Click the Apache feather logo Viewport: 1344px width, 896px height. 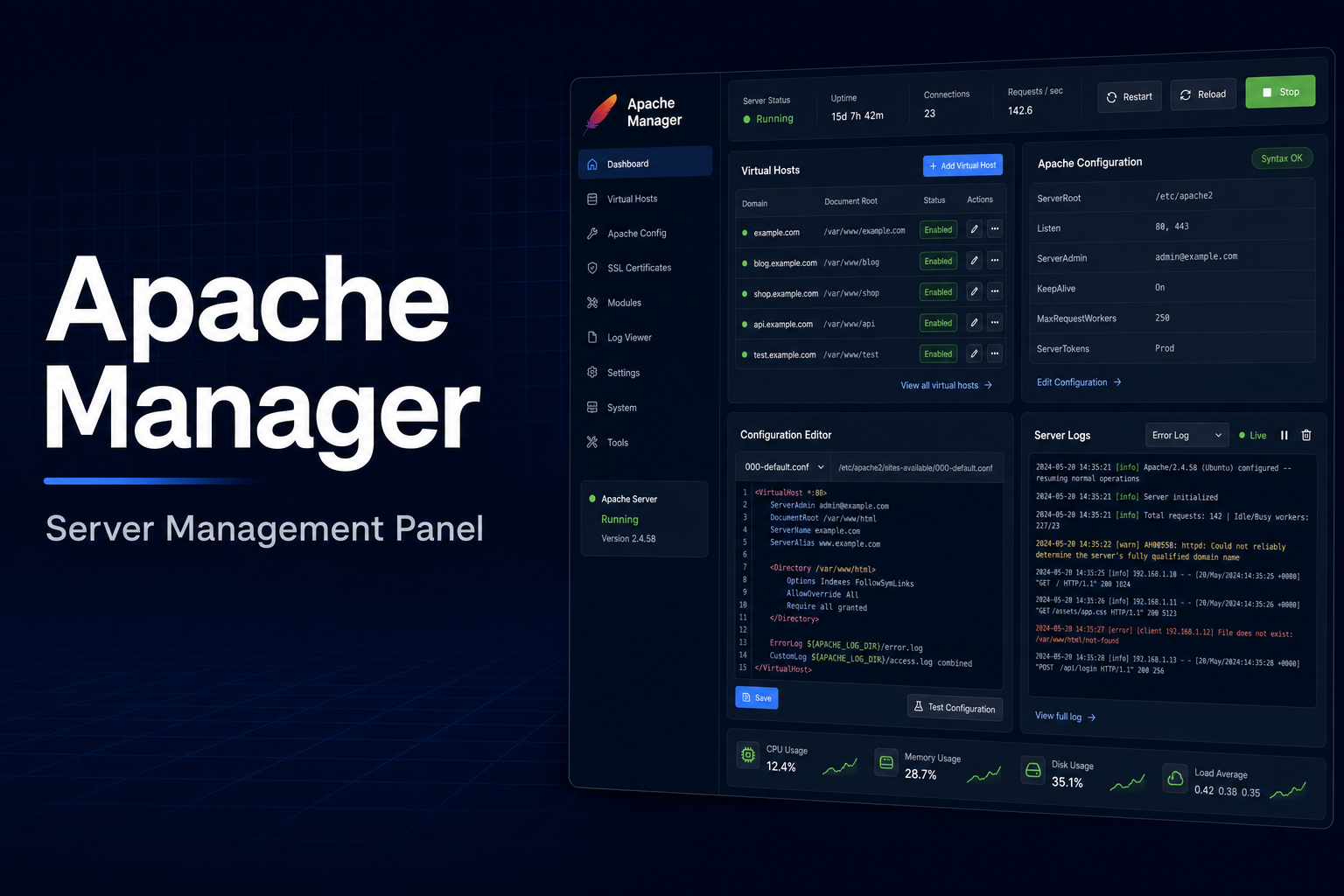pos(601,114)
